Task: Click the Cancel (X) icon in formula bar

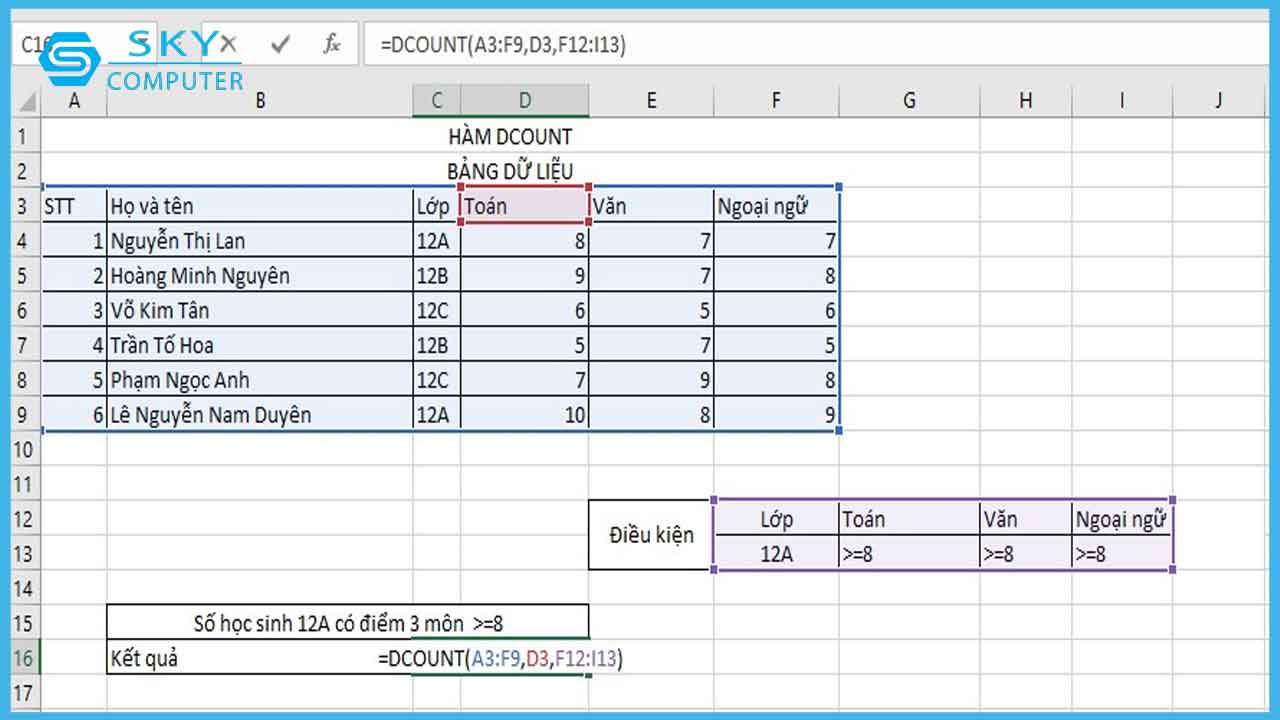Action: pyautogui.click(x=229, y=44)
